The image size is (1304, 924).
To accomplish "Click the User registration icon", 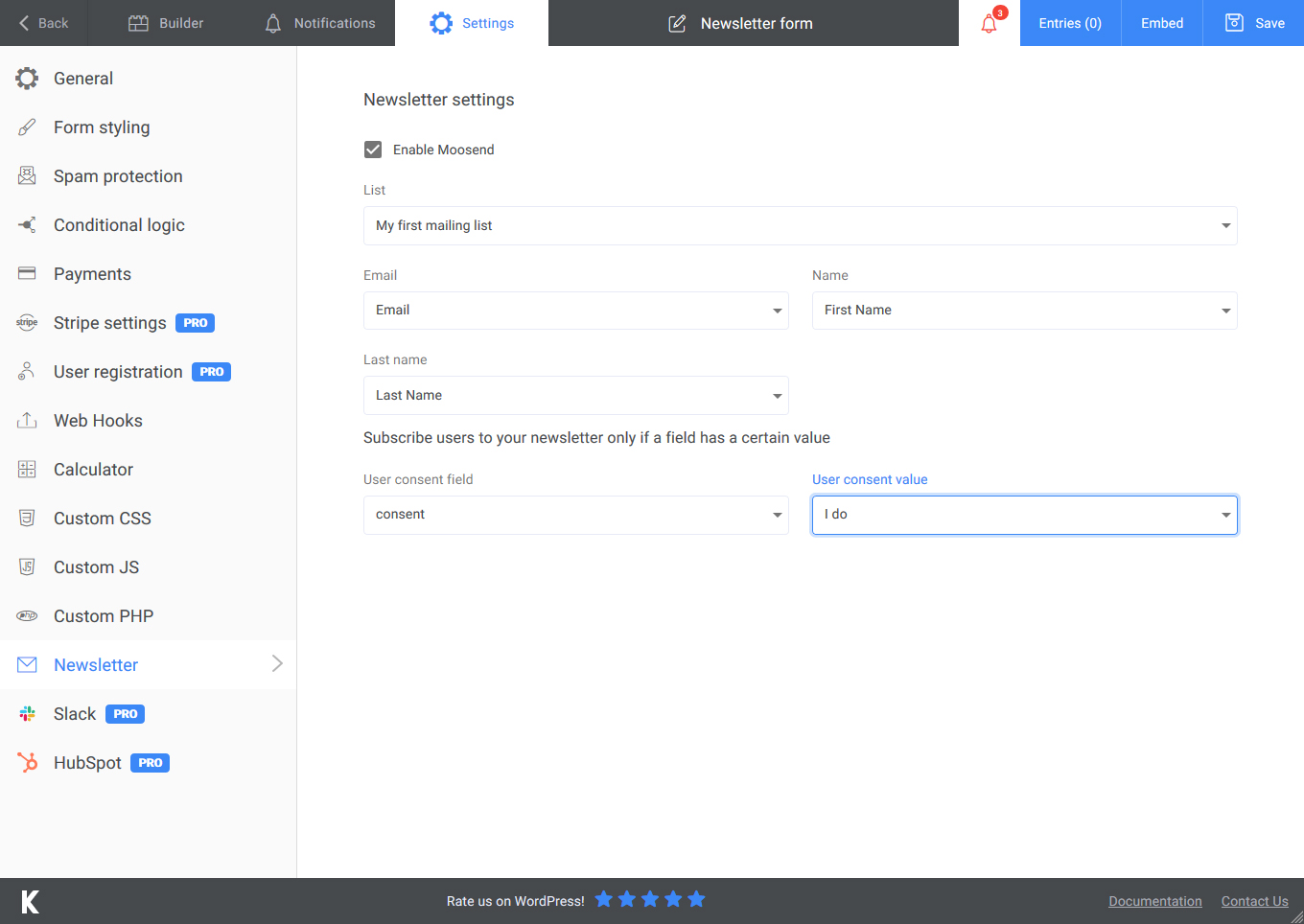I will [x=27, y=372].
